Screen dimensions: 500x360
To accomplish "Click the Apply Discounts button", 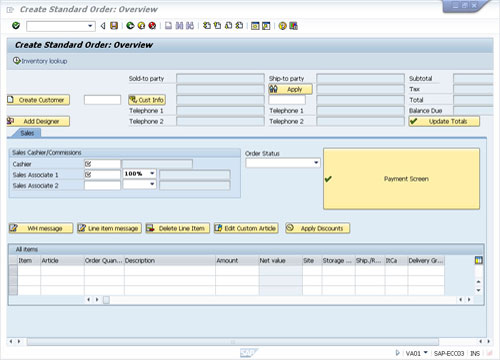I will click(318, 228).
